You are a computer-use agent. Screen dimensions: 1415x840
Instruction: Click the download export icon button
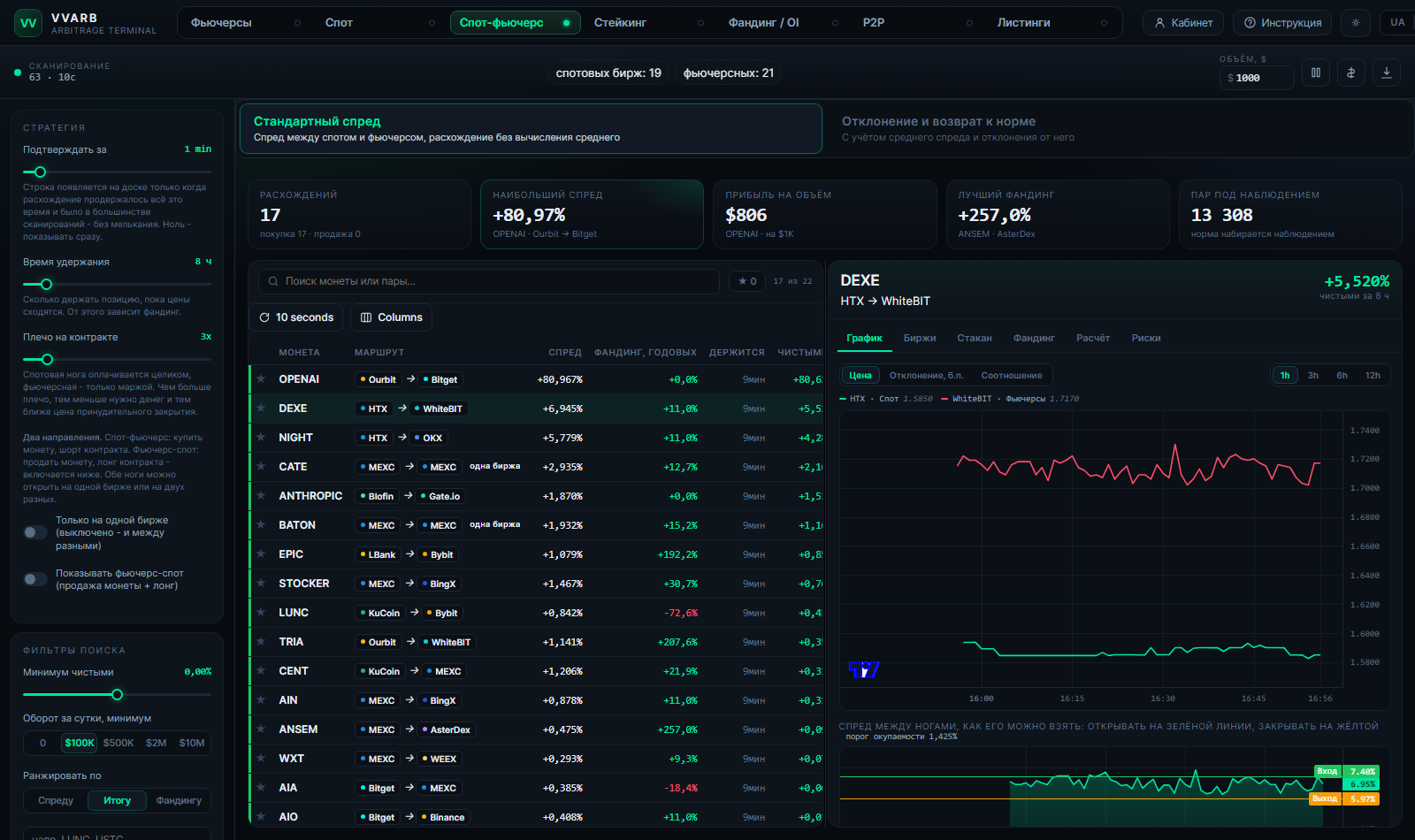1387,73
